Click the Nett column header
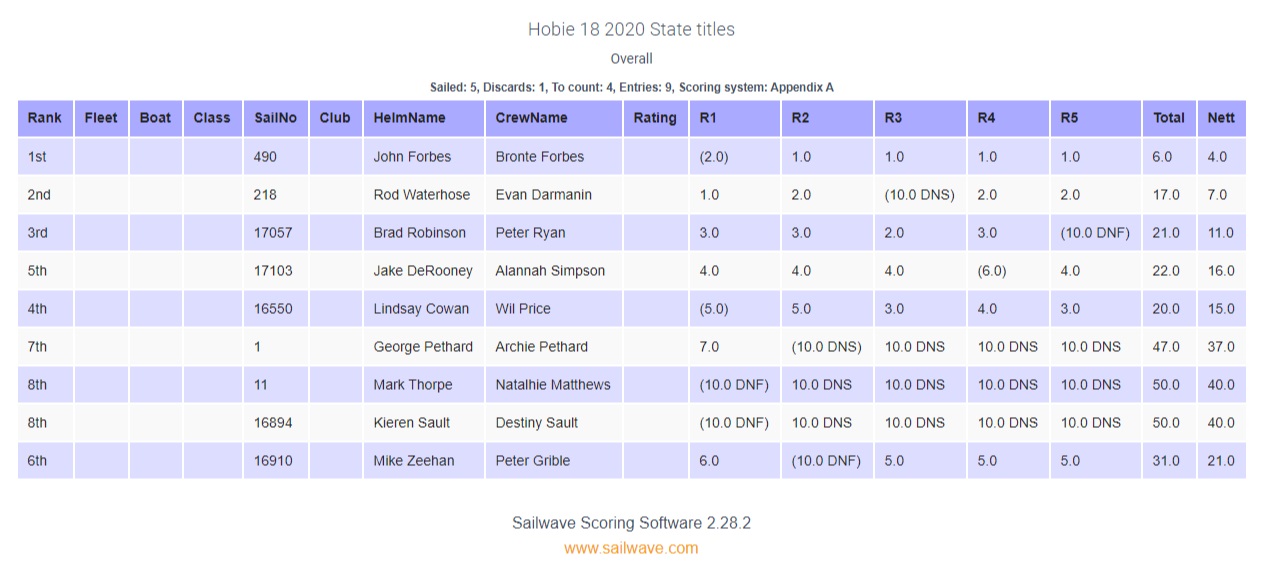This screenshot has height=573, width=1262. click(1221, 118)
